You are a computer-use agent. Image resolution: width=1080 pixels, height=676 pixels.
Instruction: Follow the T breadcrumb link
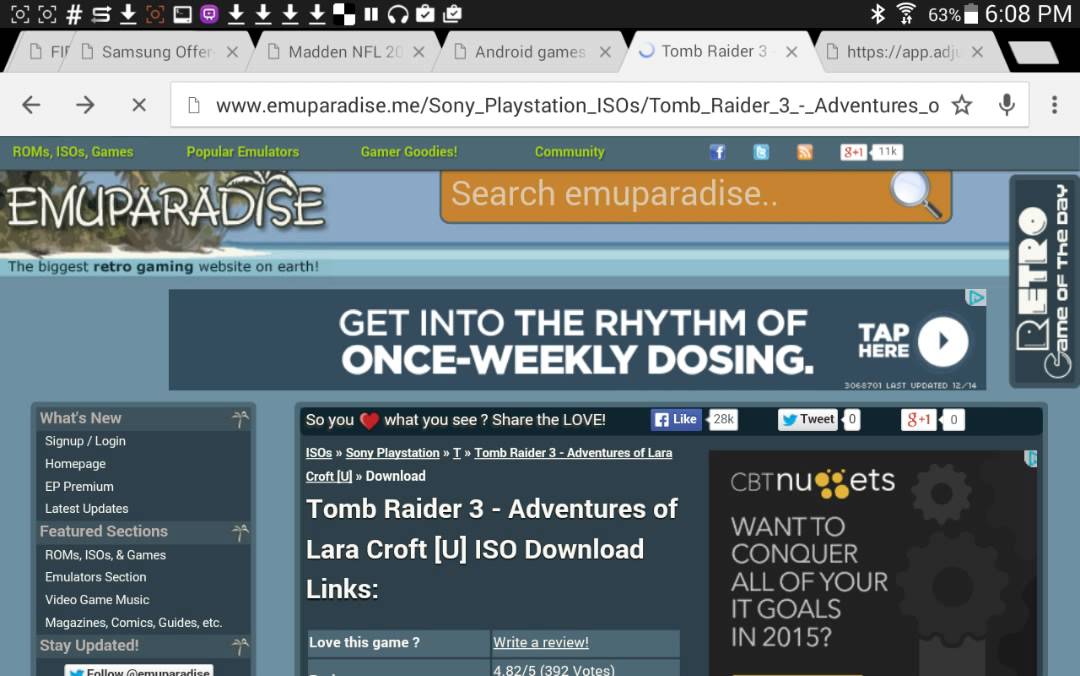pos(457,453)
